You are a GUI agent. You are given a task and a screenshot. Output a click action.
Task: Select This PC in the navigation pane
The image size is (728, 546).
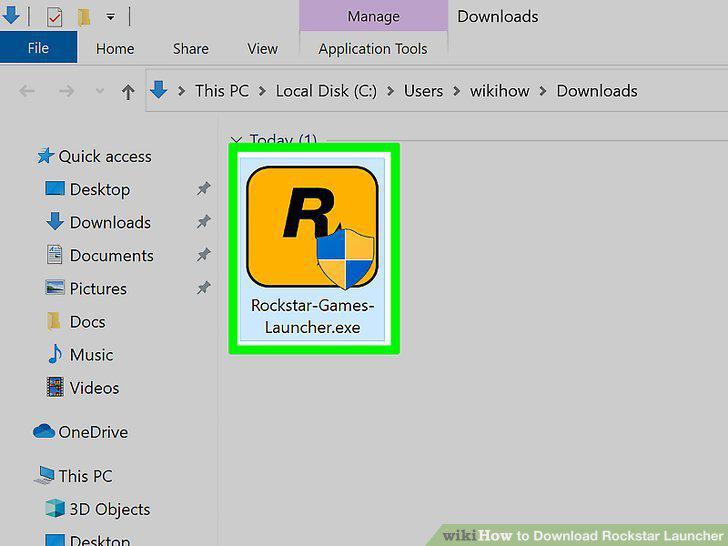[x=85, y=476]
